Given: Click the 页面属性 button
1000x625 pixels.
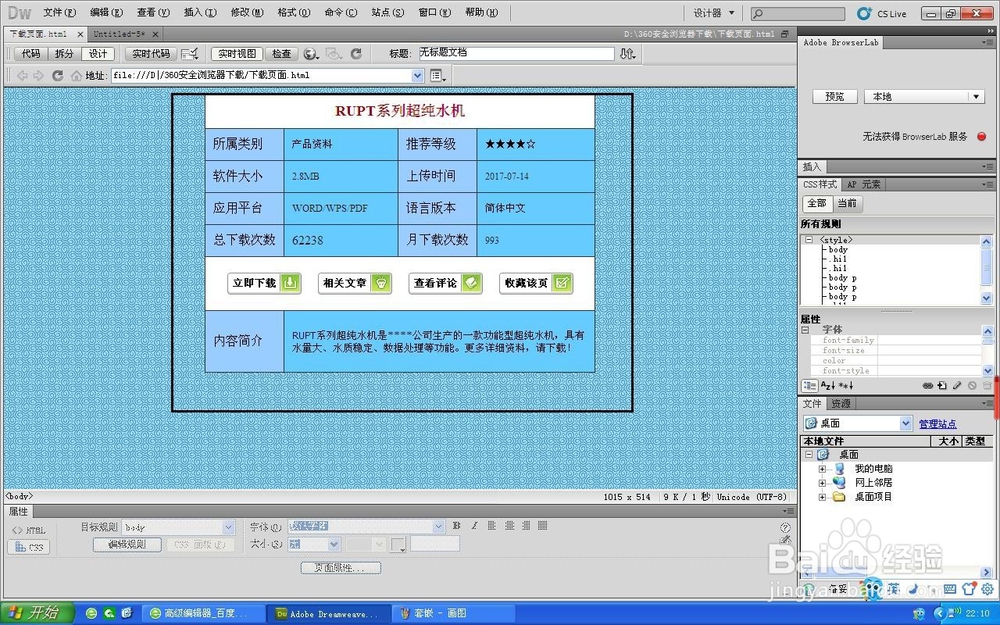Looking at the screenshot, I should click(339, 566).
